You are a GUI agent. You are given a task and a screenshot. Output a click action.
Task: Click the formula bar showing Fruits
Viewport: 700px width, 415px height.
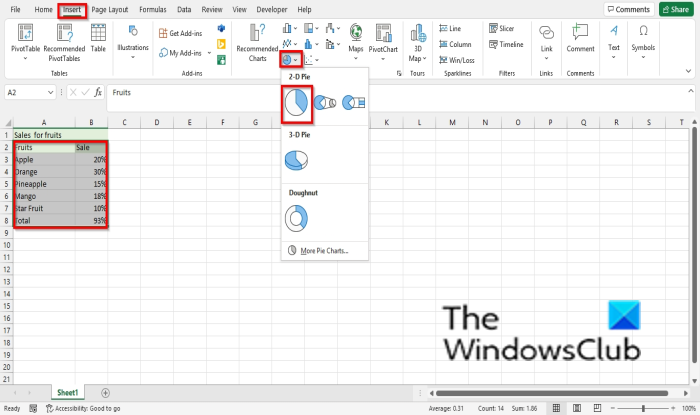pyautogui.click(x=396, y=98)
